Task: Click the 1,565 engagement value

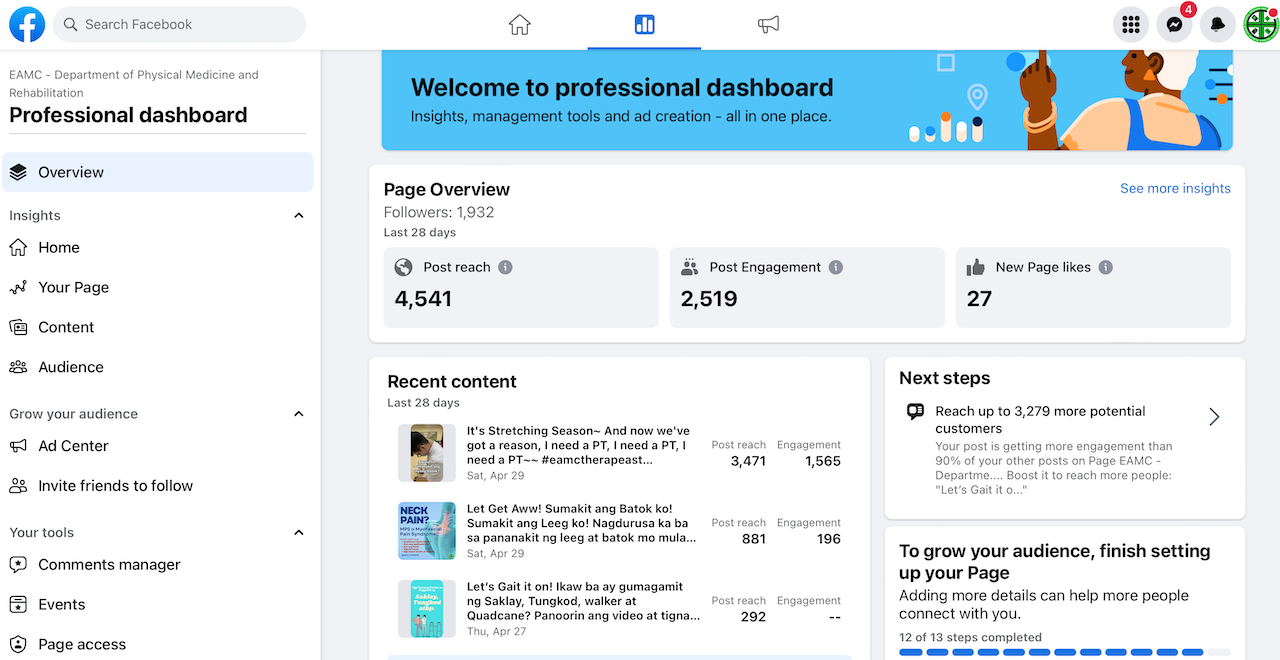Action: pos(822,461)
